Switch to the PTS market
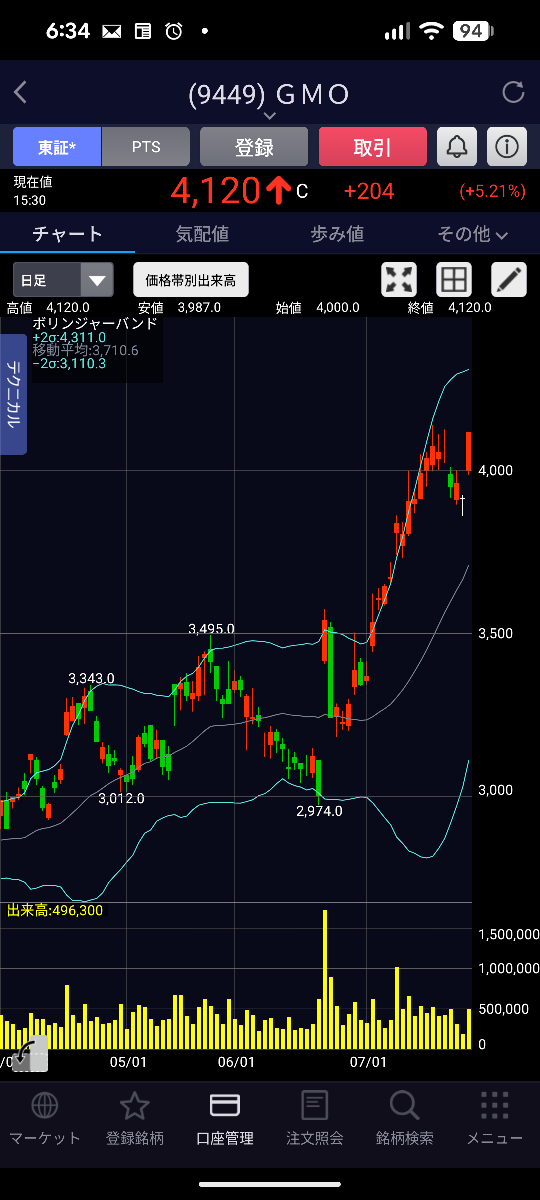540x1200 pixels. (x=146, y=147)
